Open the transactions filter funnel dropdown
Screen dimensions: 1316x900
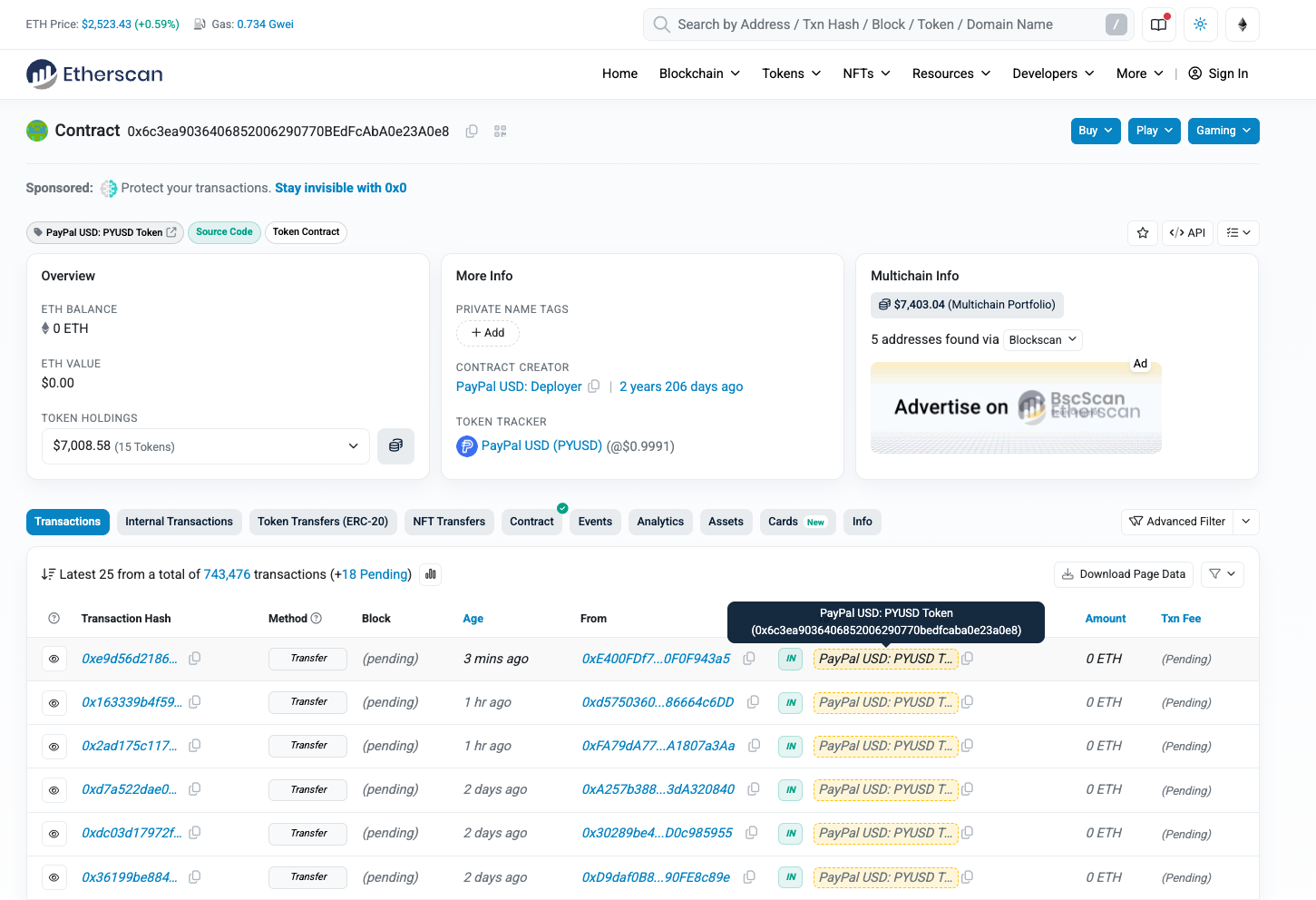click(x=1223, y=574)
